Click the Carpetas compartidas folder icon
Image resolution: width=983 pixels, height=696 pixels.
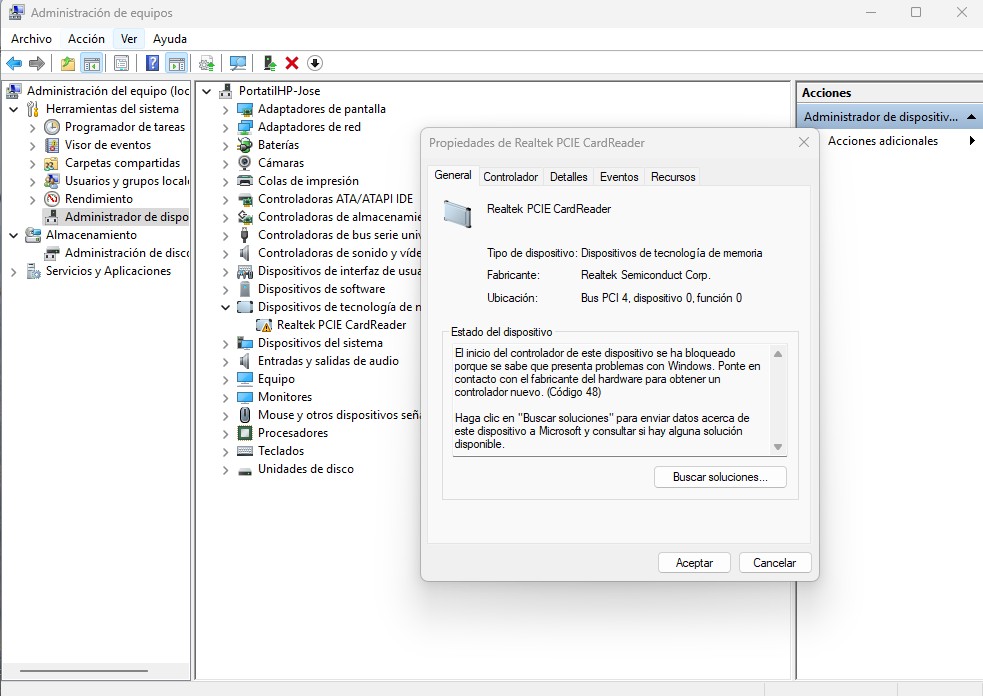pyautogui.click(x=51, y=164)
